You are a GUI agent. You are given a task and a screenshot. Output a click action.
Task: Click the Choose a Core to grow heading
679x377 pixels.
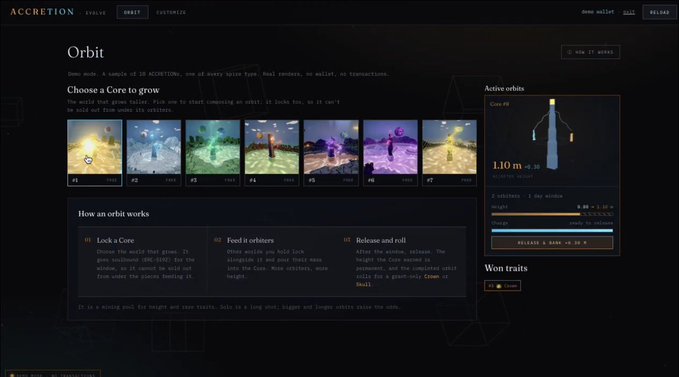tap(113, 90)
